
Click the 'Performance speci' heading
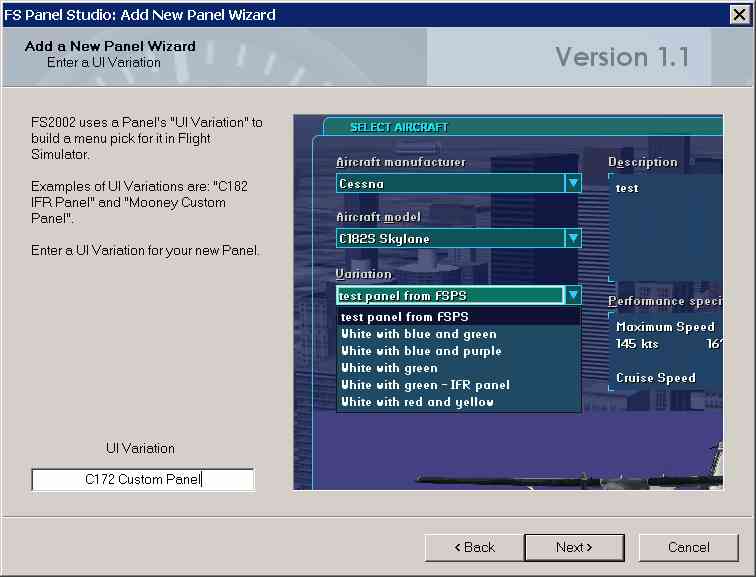point(665,301)
